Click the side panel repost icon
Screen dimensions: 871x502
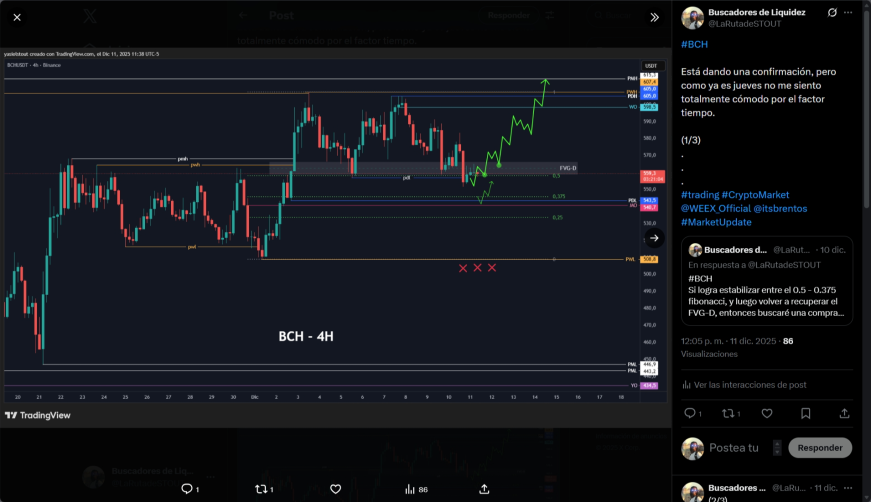pos(728,413)
